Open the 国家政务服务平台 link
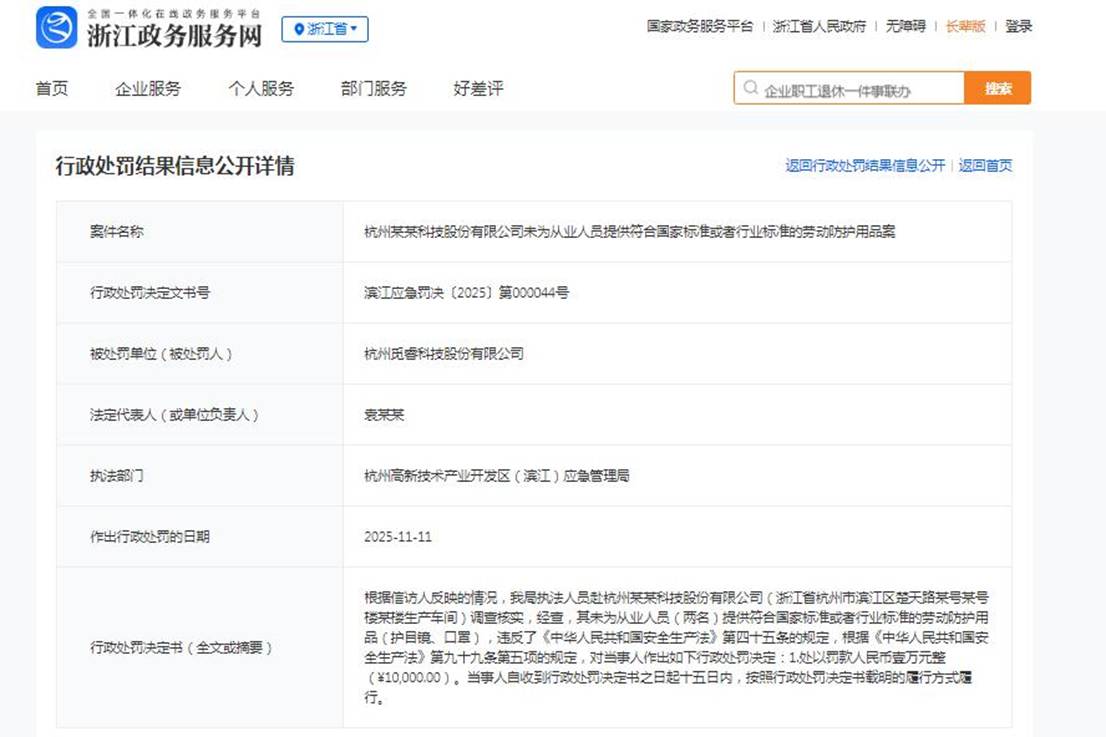 [699, 27]
